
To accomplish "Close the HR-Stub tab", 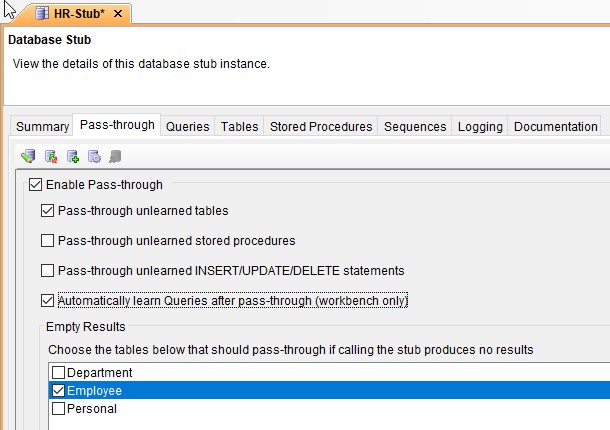I will click(x=119, y=14).
